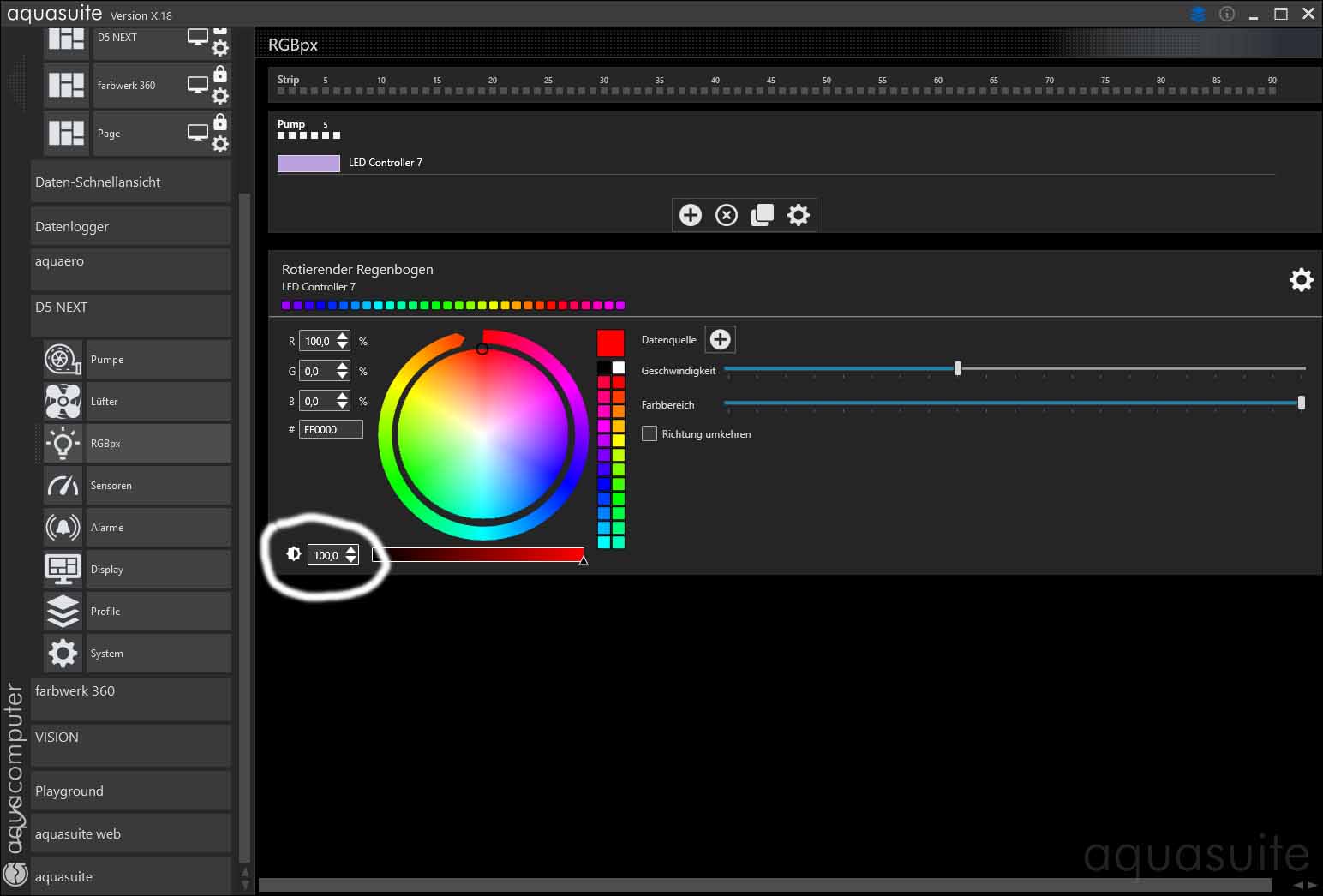
Task: Toggle desktop monitor icon for farbwerk 360
Action: tap(198, 86)
